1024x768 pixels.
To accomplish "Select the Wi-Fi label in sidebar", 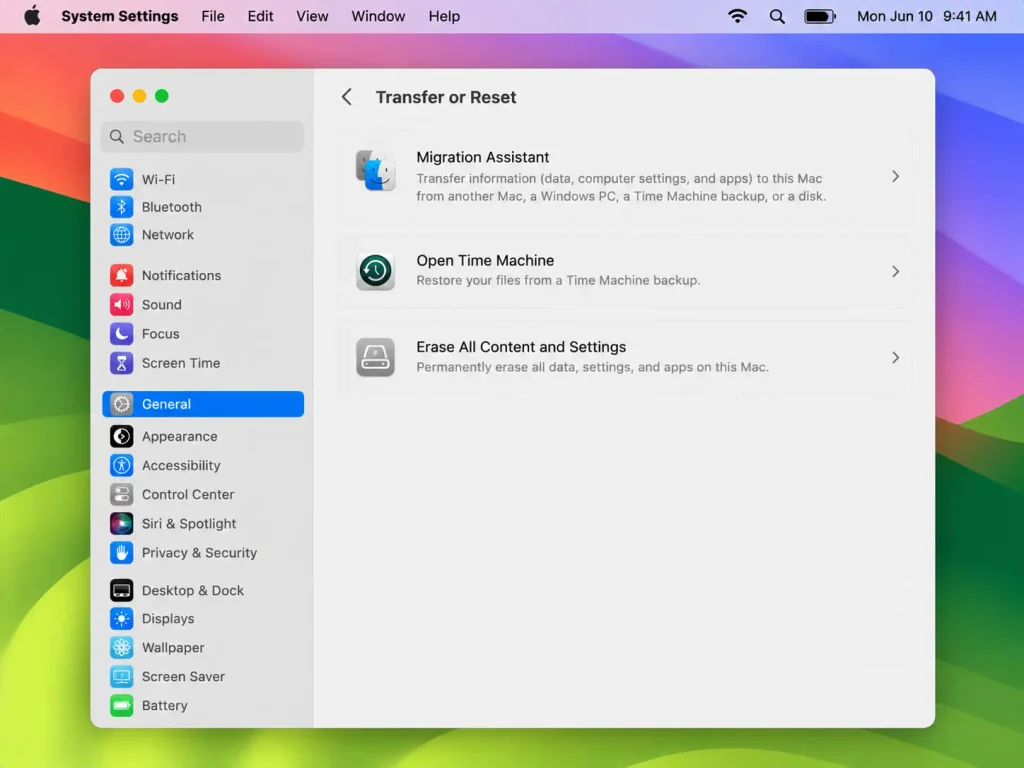I will [158, 179].
